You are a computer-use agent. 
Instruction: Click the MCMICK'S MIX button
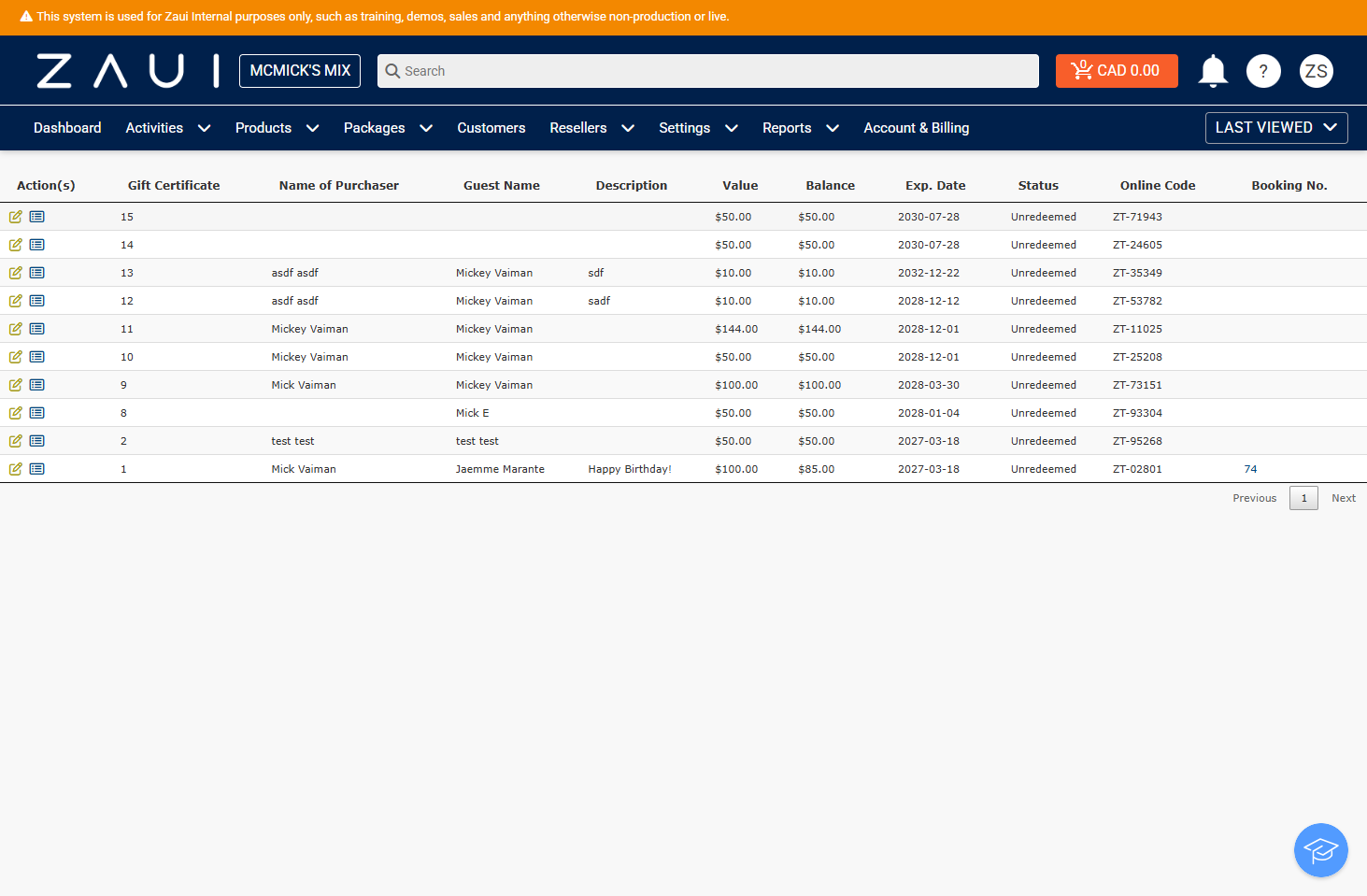tap(300, 71)
